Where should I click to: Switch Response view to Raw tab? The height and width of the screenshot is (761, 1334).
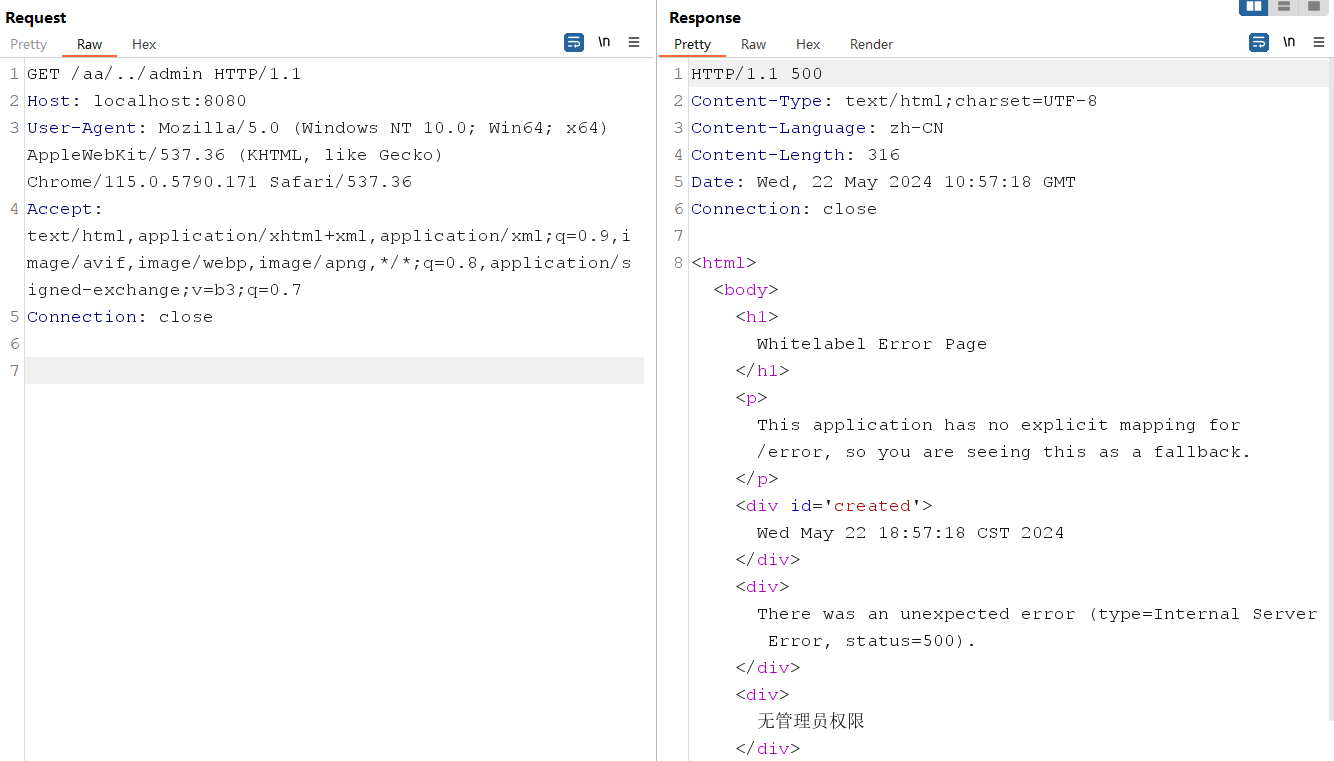point(753,44)
